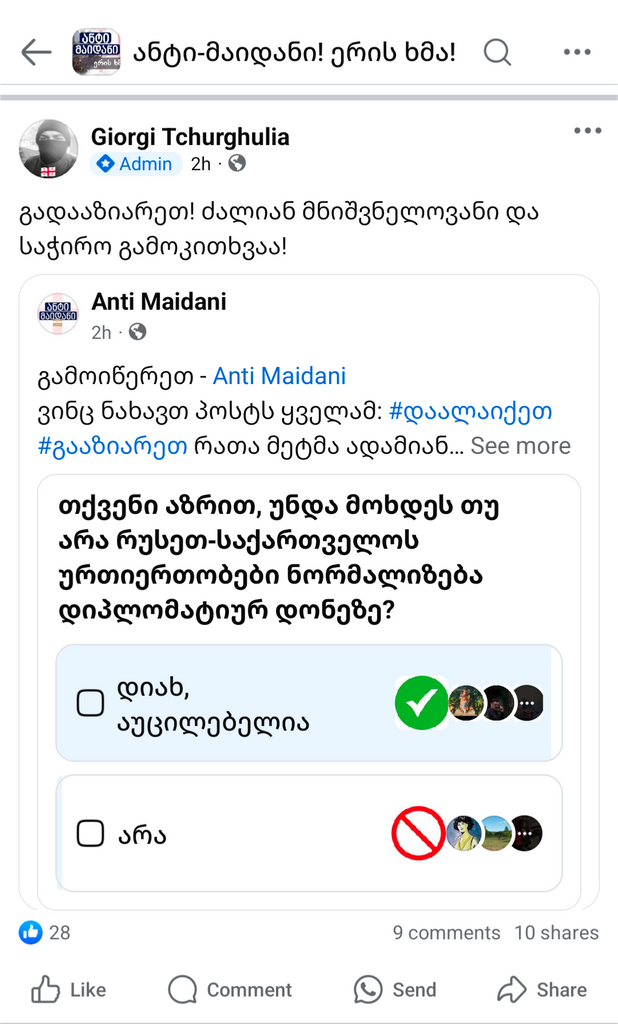Viewport: 618px width, 1024px height.
Task: Send the post via WhatsApp icon
Action: coord(368,990)
